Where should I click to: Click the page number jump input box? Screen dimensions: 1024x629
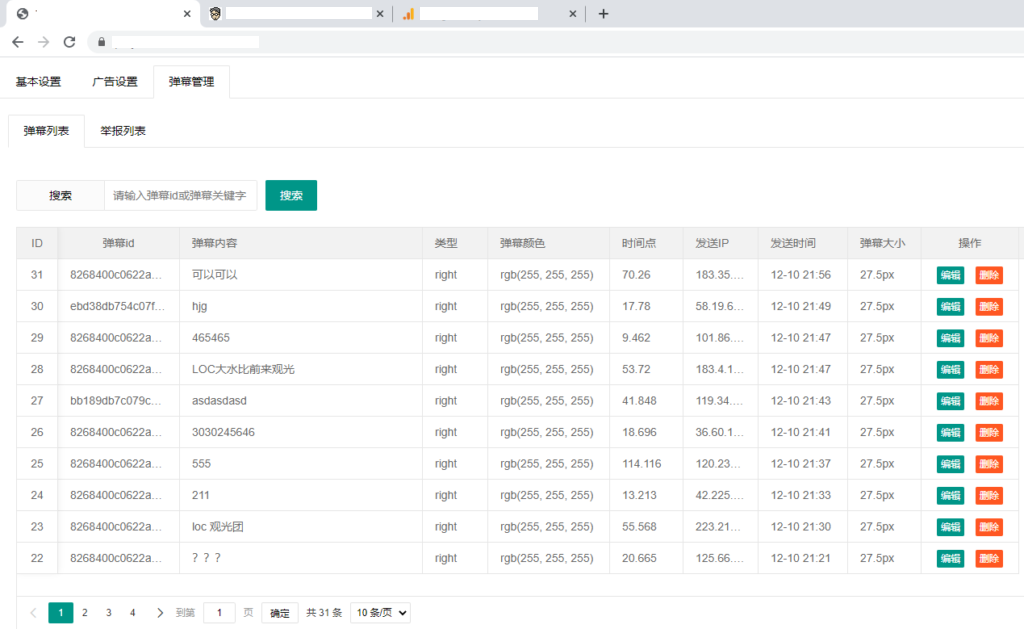(219, 613)
